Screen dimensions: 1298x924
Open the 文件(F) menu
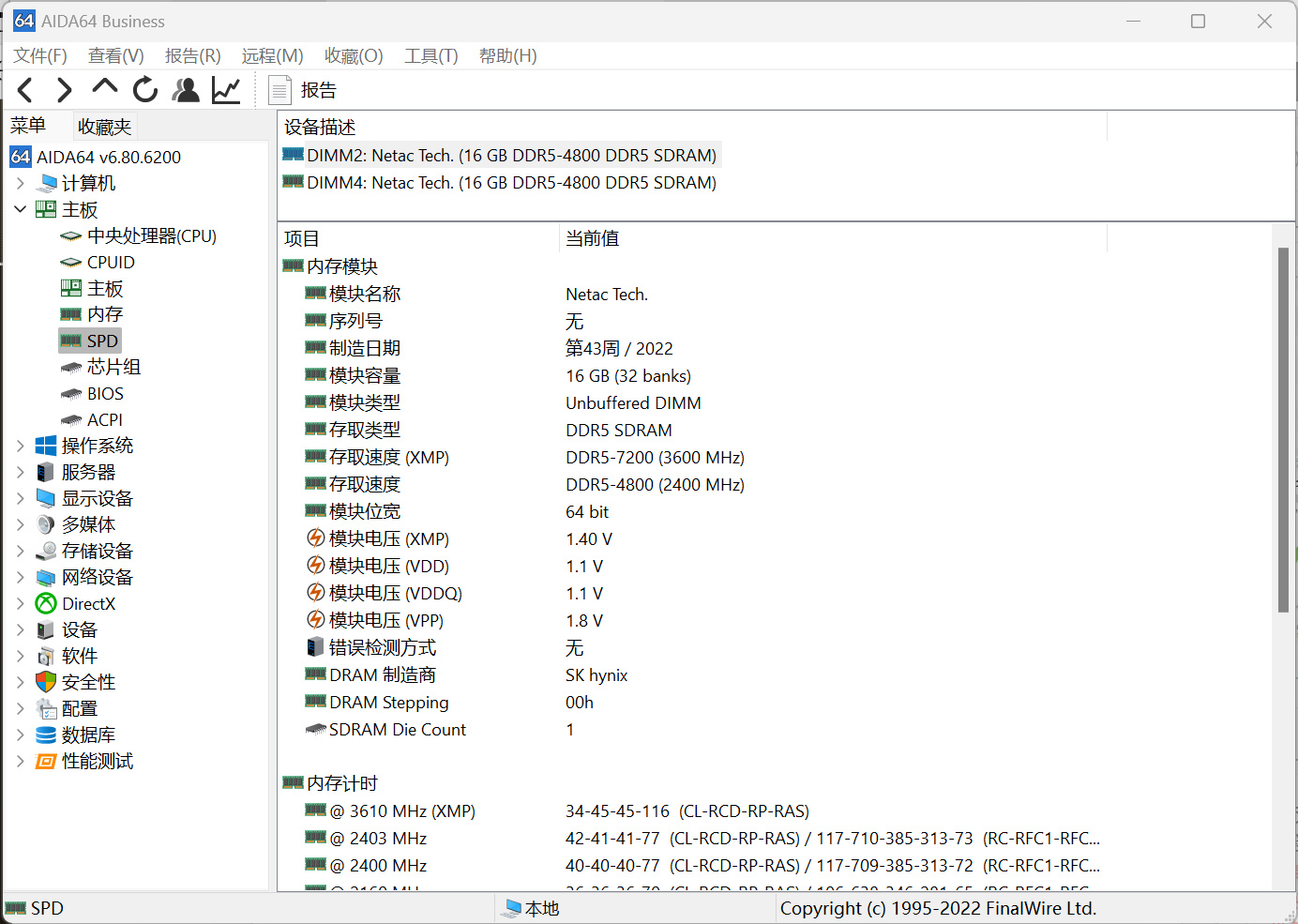(40, 56)
